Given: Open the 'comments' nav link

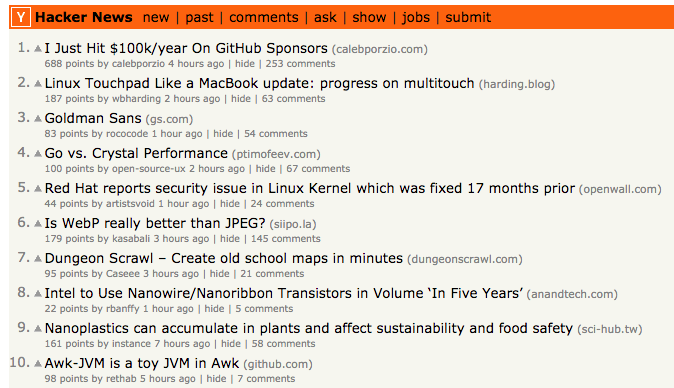Looking at the screenshot, I should click(263, 18).
